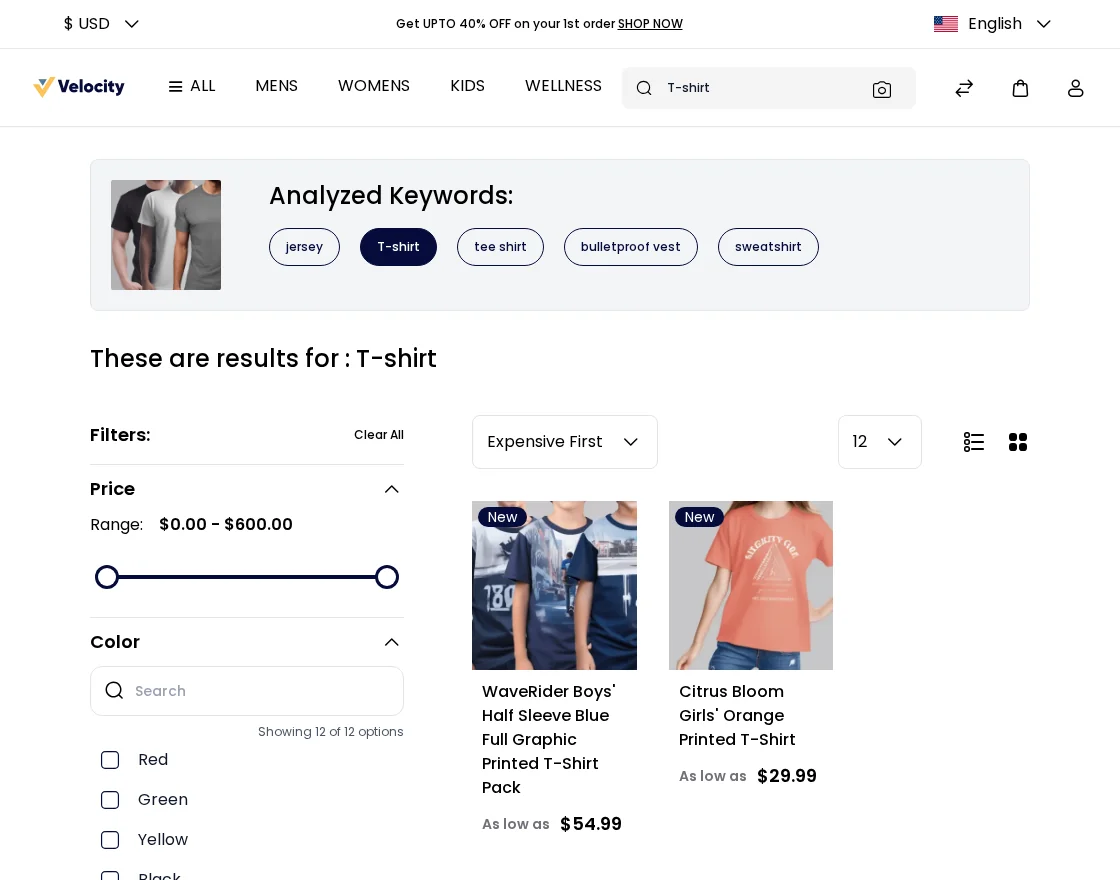
Task: Click the hamburger ALL menu icon
Action: pyautogui.click(x=175, y=86)
